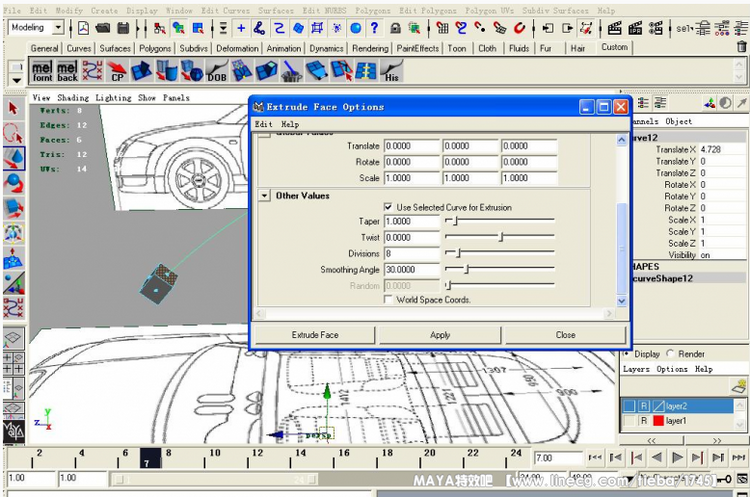Open the Edit Polygons menu

click(428, 10)
